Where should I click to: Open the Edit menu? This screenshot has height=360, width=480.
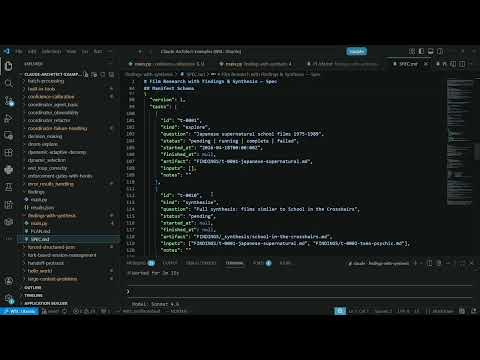[32, 51]
